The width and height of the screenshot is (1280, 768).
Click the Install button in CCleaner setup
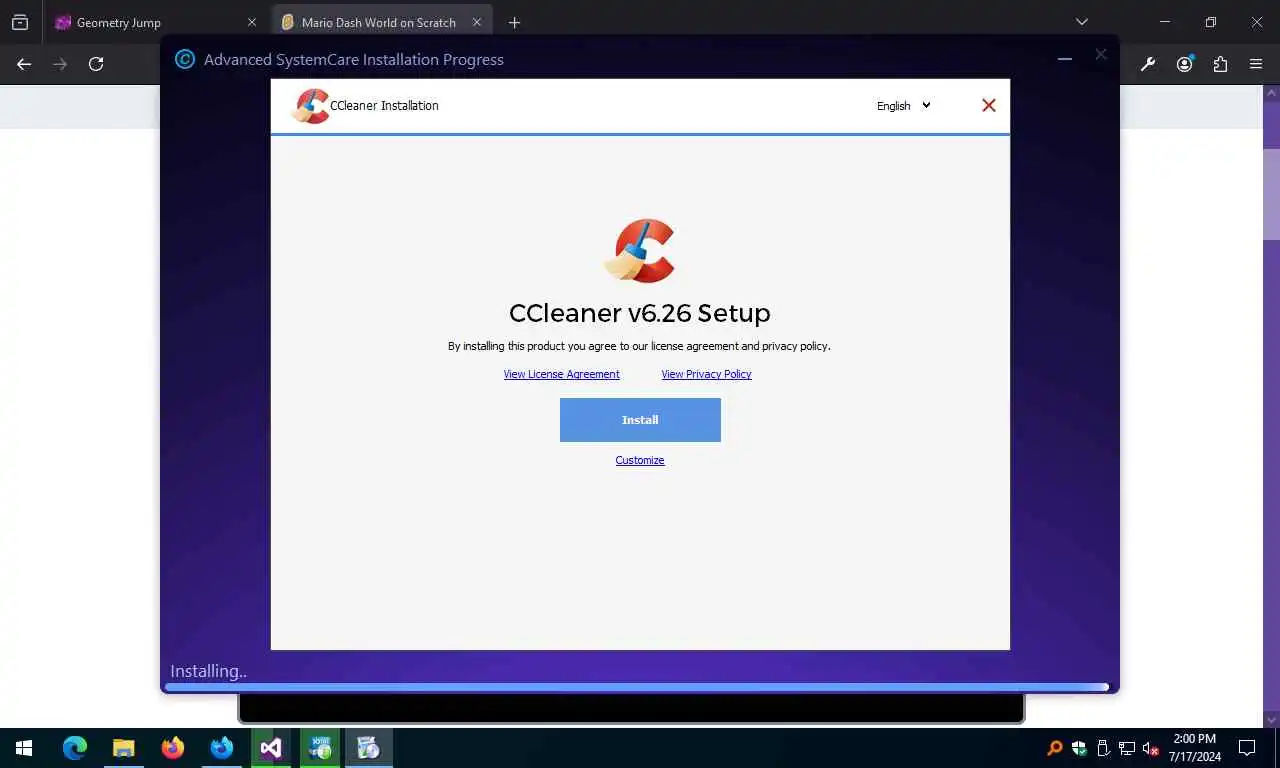click(x=640, y=420)
